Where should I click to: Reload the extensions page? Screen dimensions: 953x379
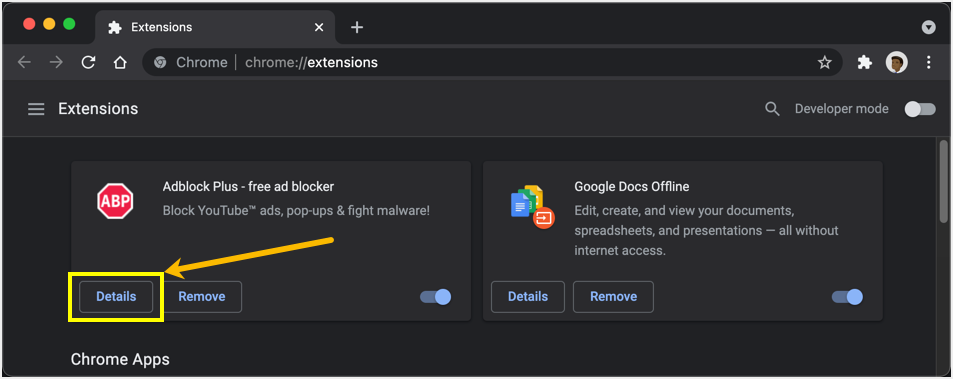(88, 63)
